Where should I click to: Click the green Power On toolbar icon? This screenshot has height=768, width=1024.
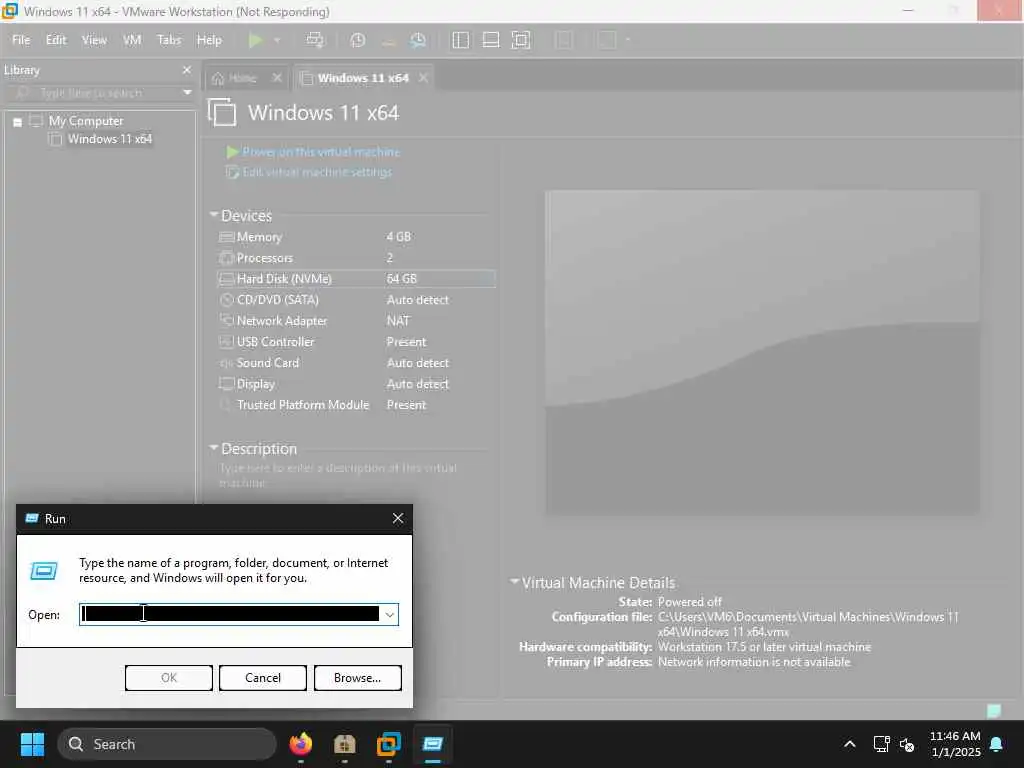(255, 40)
